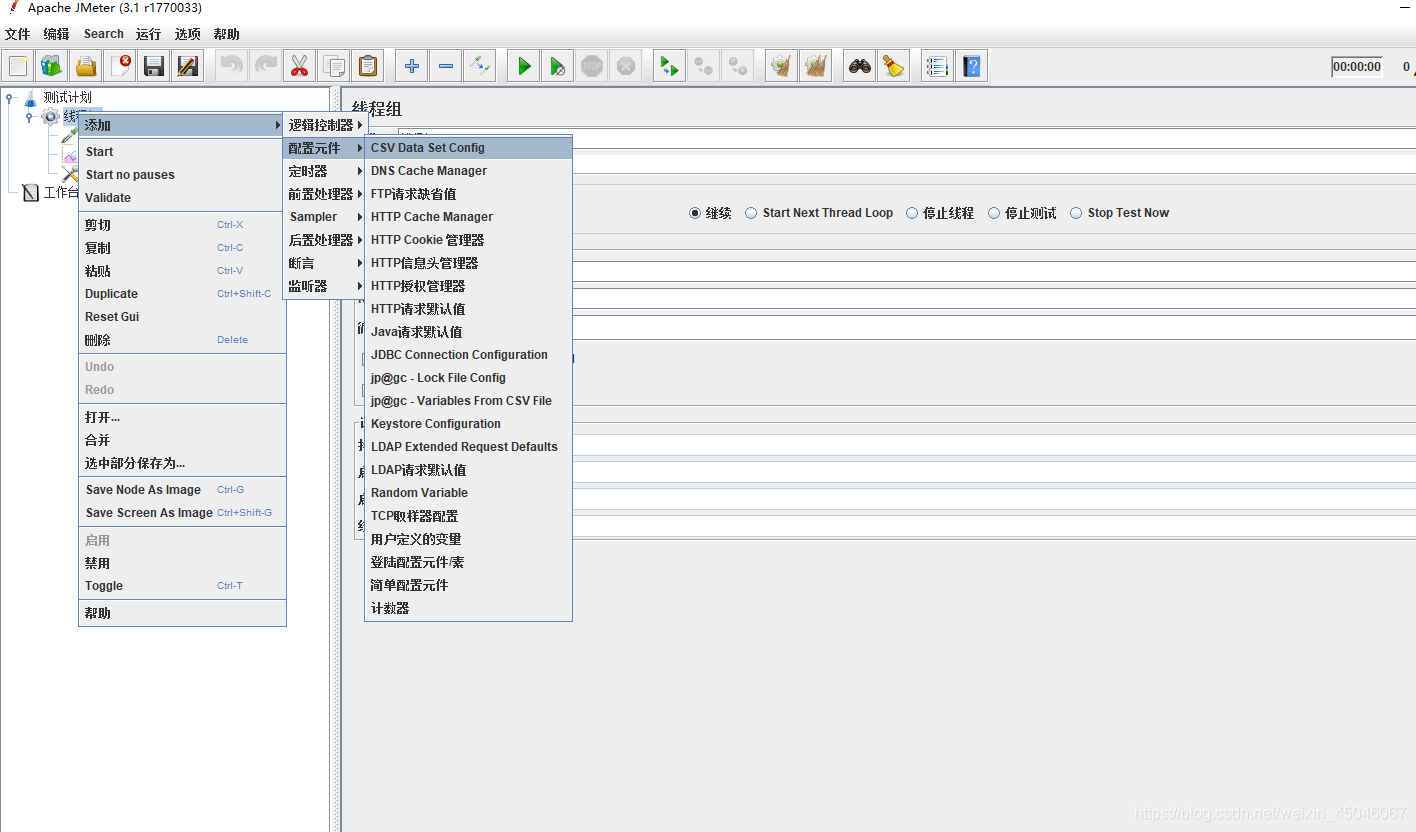Click the Reset Search broom icon
Viewport: 1416px width, 832px height.
893,67
